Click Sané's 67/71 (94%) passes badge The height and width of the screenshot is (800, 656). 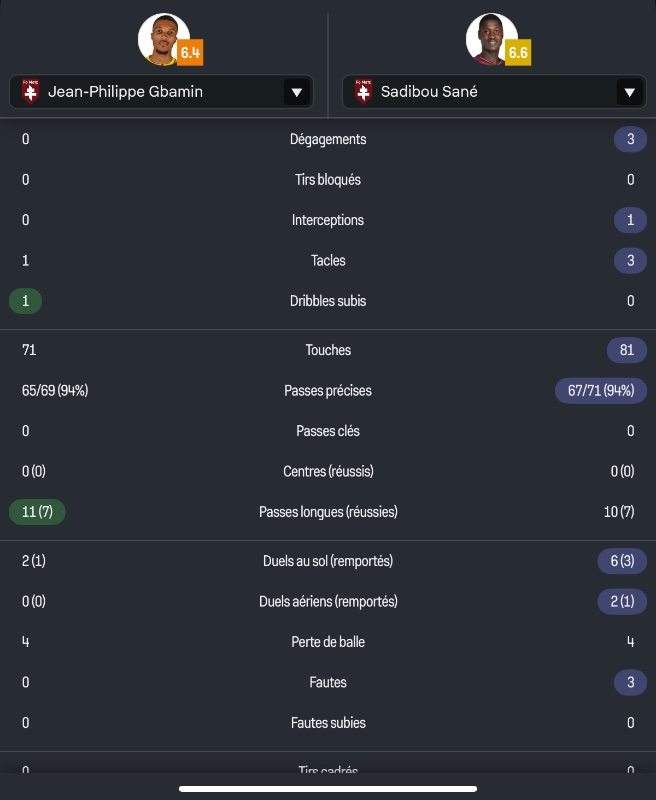[x=601, y=391]
